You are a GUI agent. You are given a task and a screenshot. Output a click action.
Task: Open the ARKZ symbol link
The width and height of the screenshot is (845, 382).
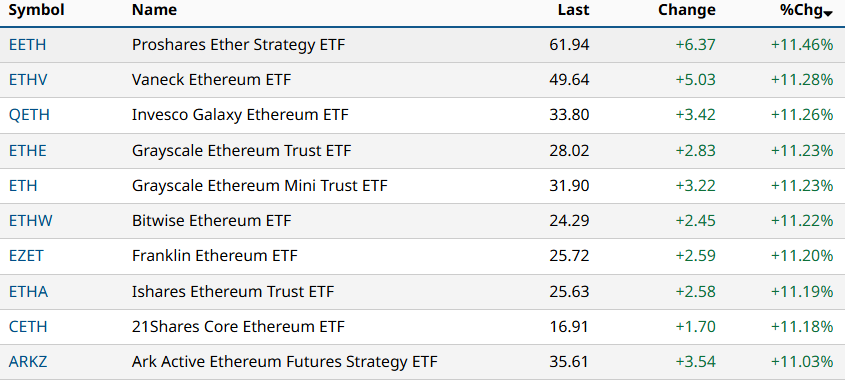coord(28,362)
